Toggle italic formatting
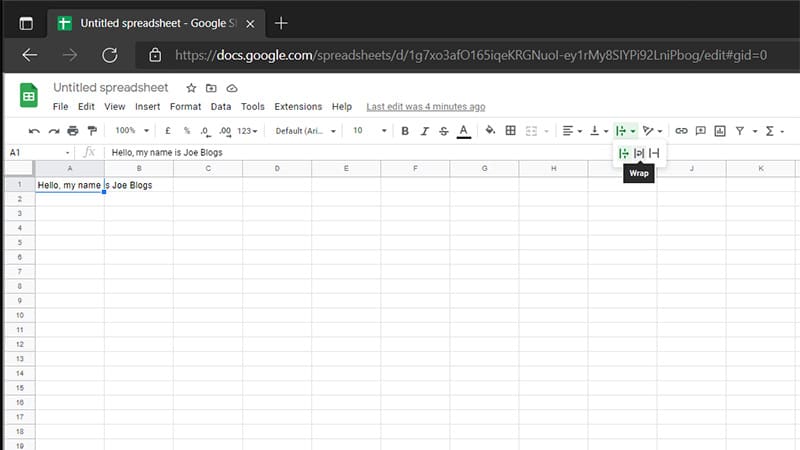Image resolution: width=800 pixels, height=450 pixels. (424, 131)
